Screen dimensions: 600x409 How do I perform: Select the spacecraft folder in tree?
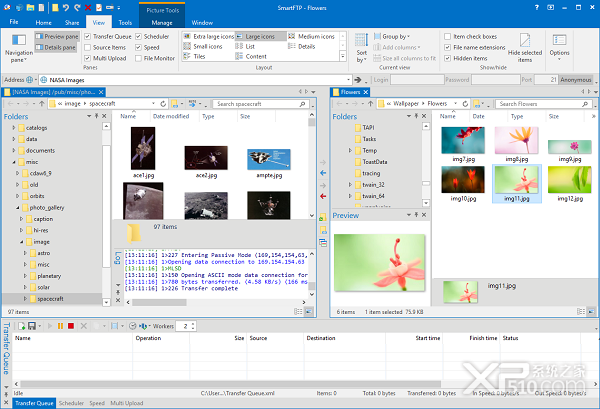tap(52, 299)
